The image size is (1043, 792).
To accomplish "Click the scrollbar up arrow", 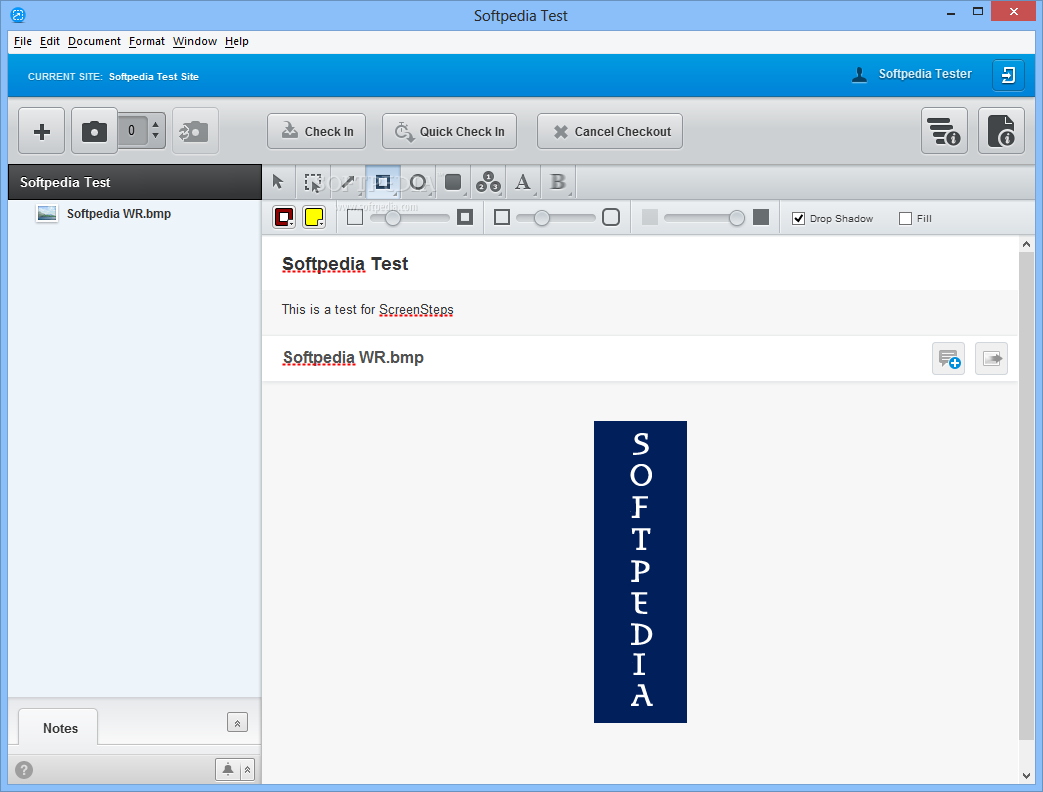I will [x=1026, y=245].
